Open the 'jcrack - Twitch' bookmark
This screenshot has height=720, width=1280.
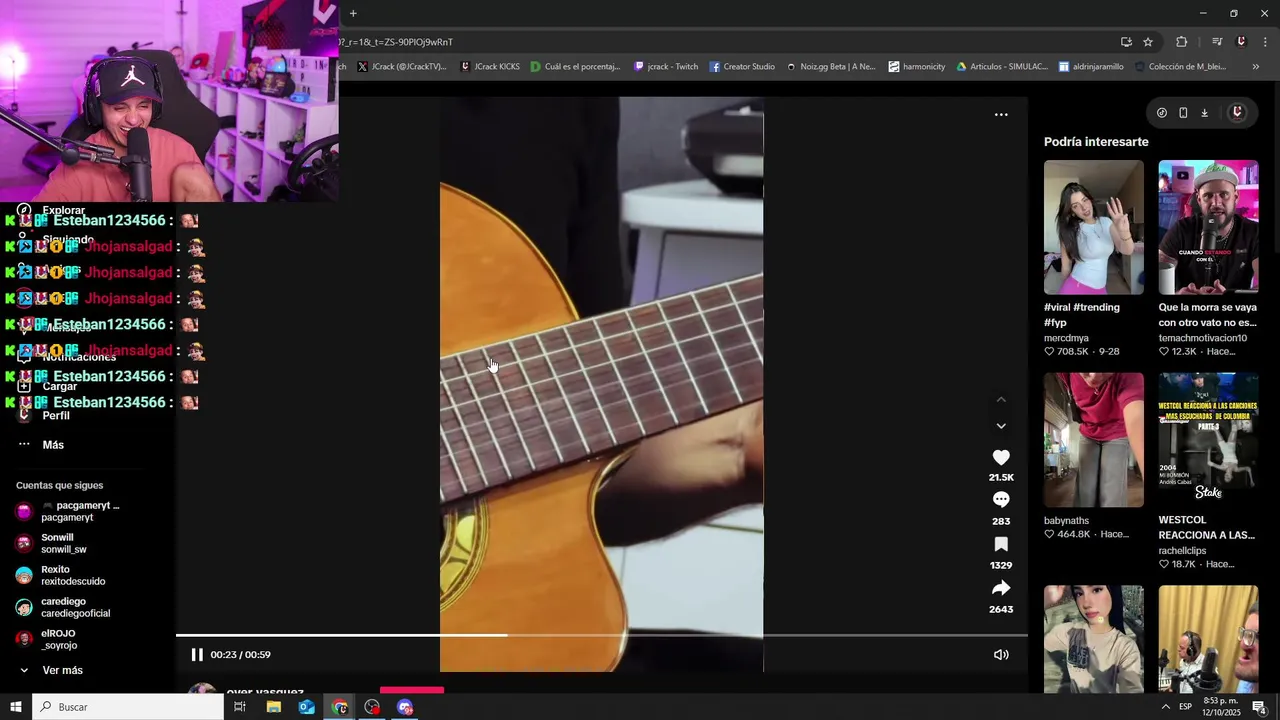click(x=666, y=67)
